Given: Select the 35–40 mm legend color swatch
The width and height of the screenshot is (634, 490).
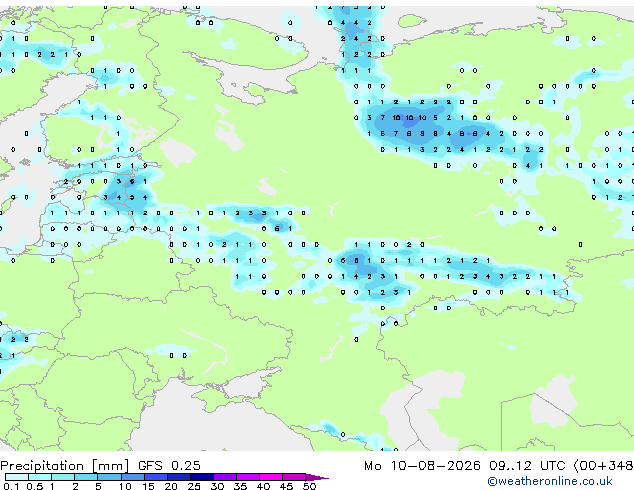Looking at the screenshot, I should [248, 477].
